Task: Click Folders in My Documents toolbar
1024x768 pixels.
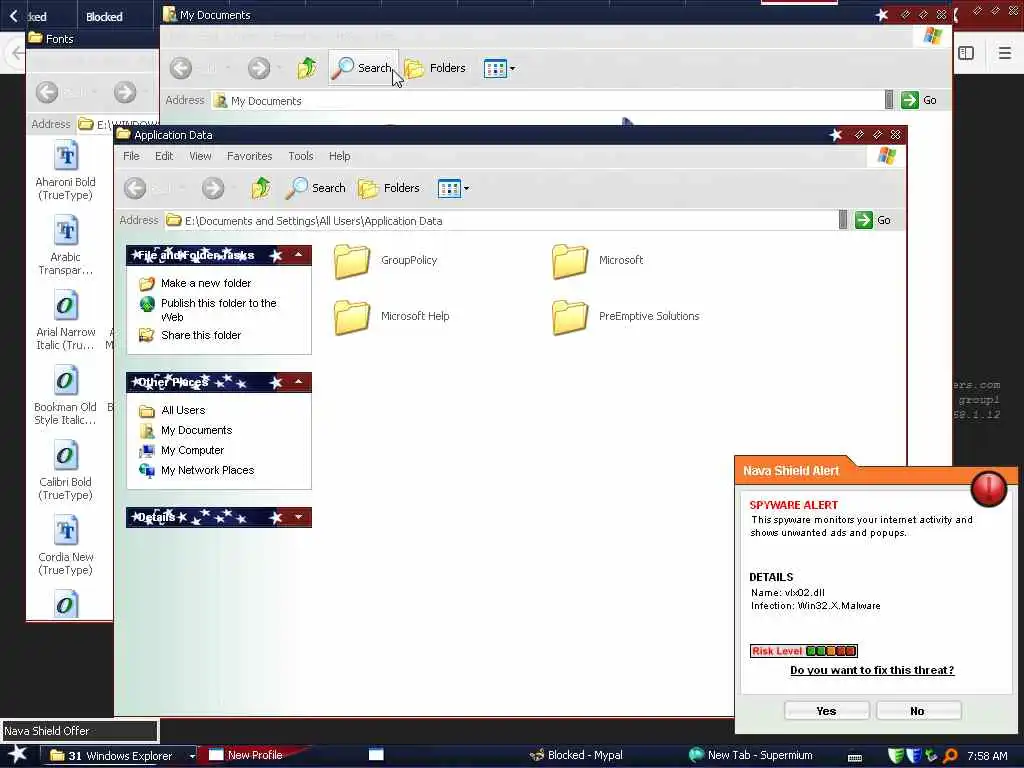Action: [435, 68]
